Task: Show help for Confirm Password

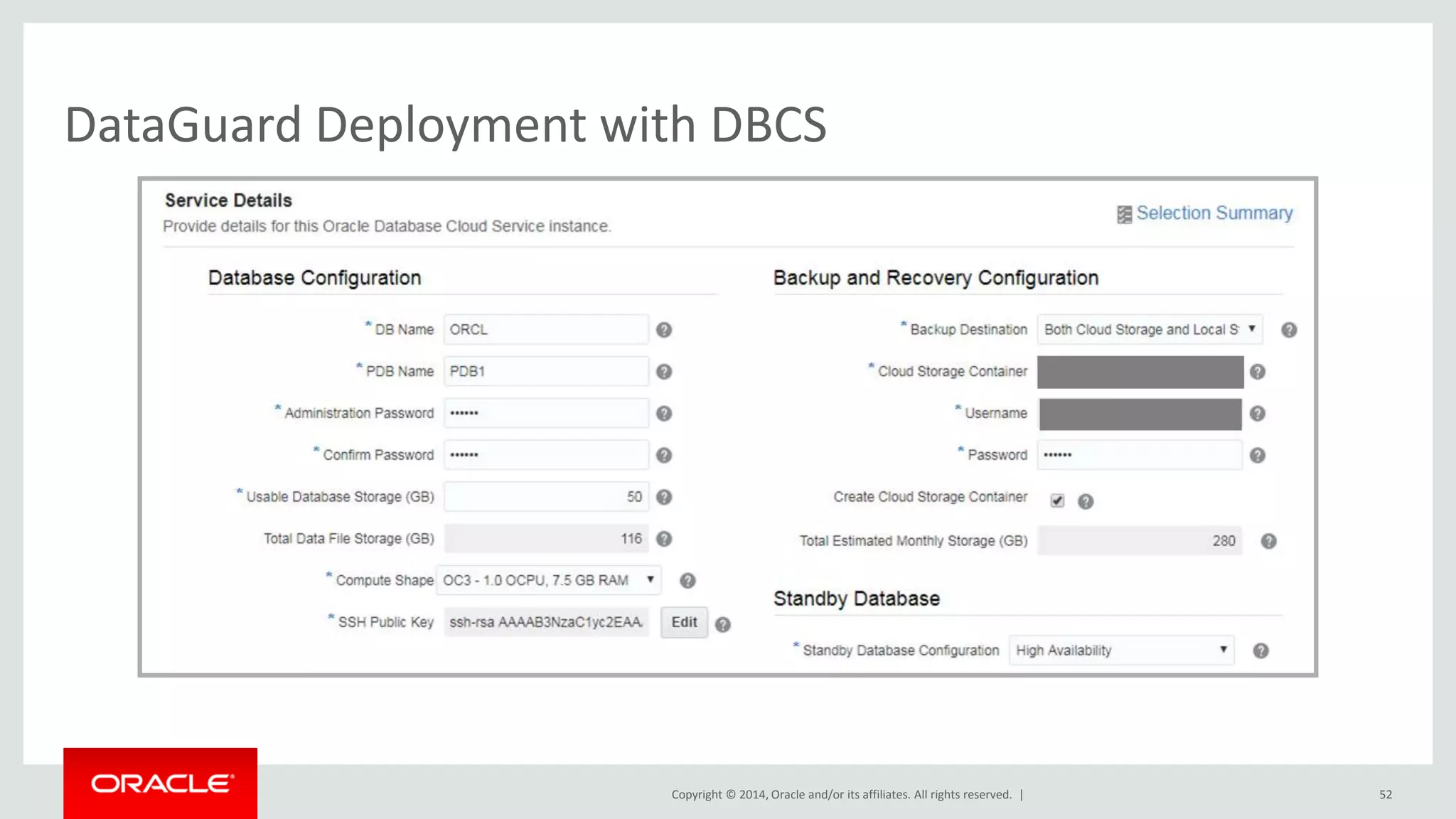Action: pos(664,456)
